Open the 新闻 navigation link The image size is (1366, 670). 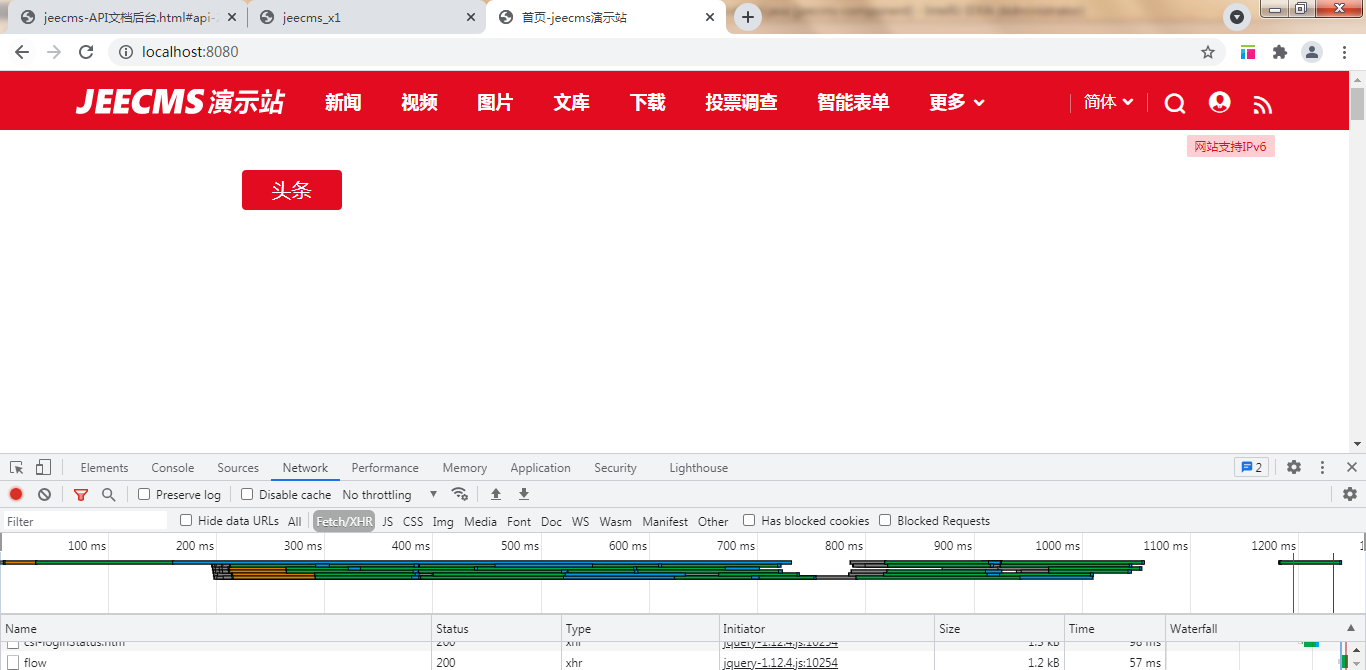tap(343, 102)
